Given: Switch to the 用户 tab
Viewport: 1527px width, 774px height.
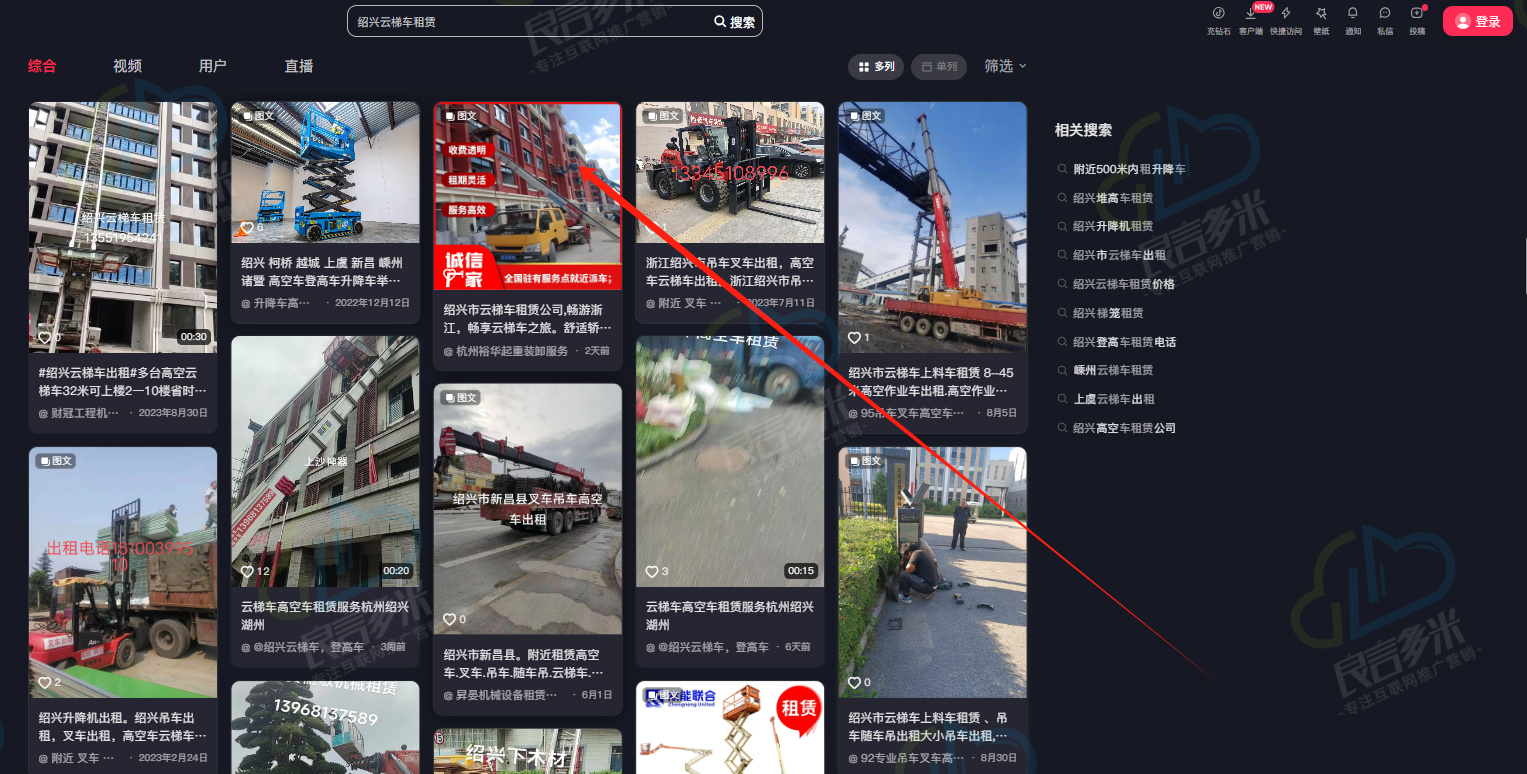Looking at the screenshot, I should pos(212,66).
